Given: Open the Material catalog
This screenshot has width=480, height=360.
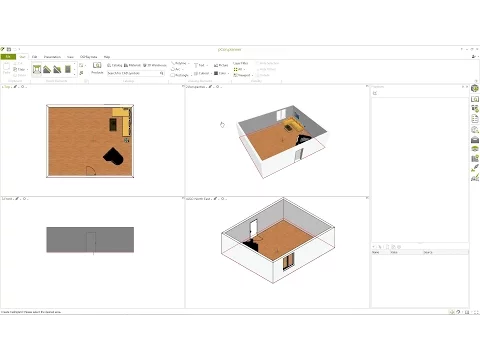Looking at the screenshot, I should (132, 65).
